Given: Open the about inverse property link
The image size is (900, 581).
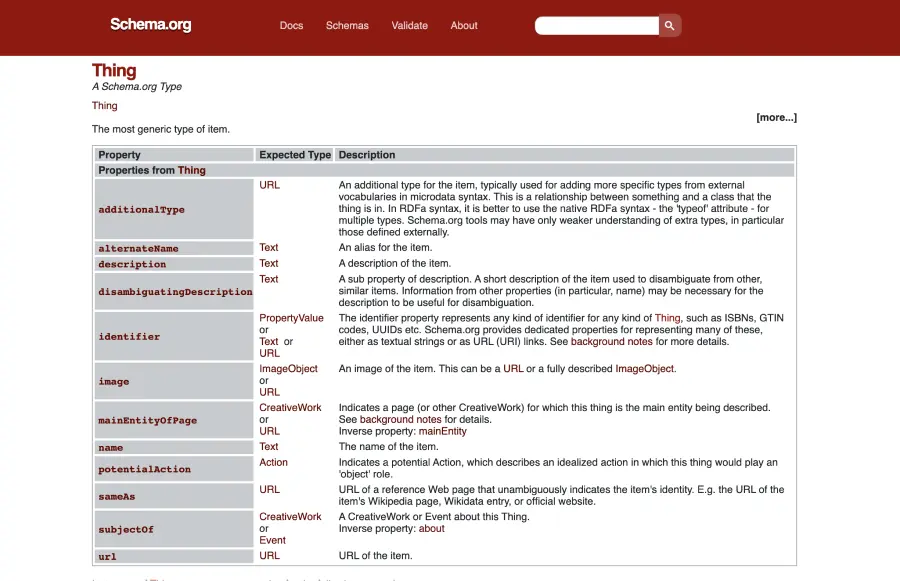Looking at the screenshot, I should [x=431, y=529].
